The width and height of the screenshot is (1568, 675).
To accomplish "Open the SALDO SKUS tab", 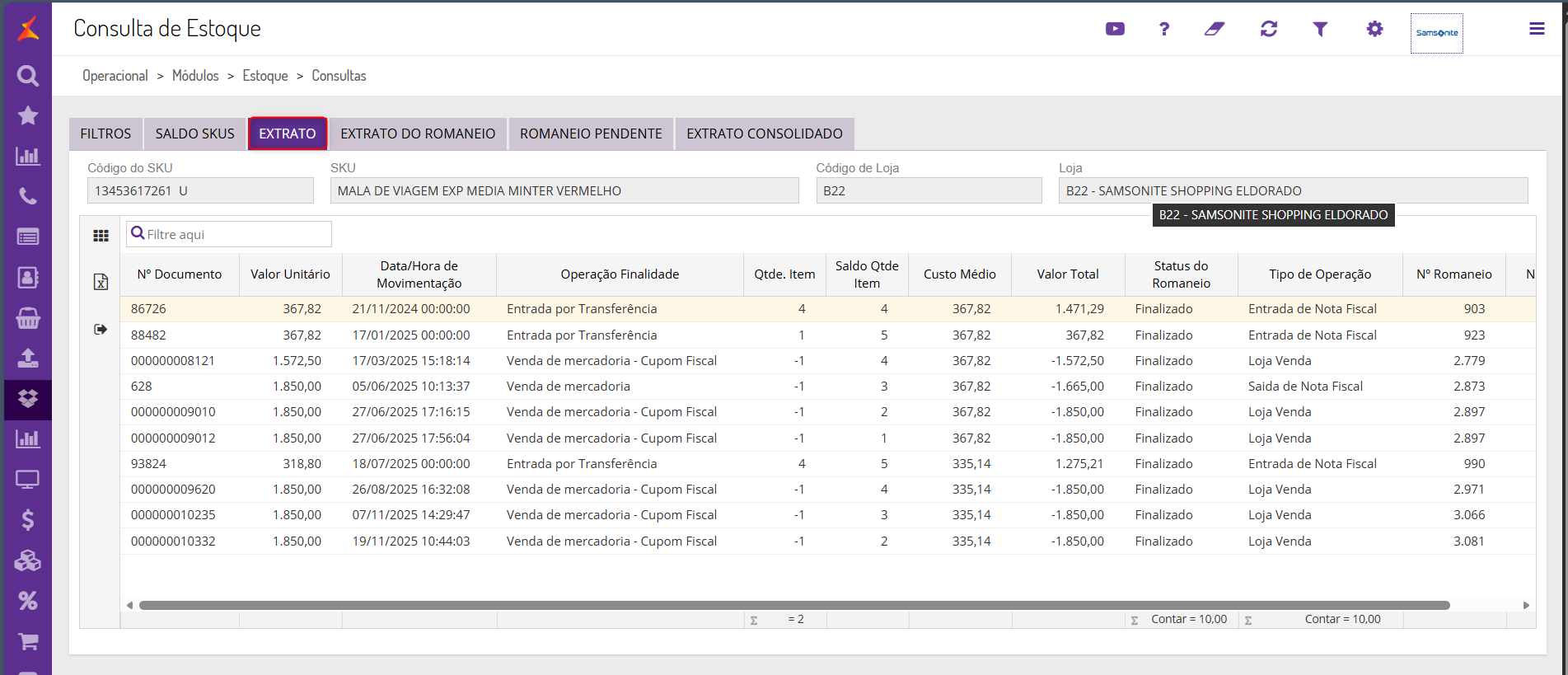I will [194, 134].
